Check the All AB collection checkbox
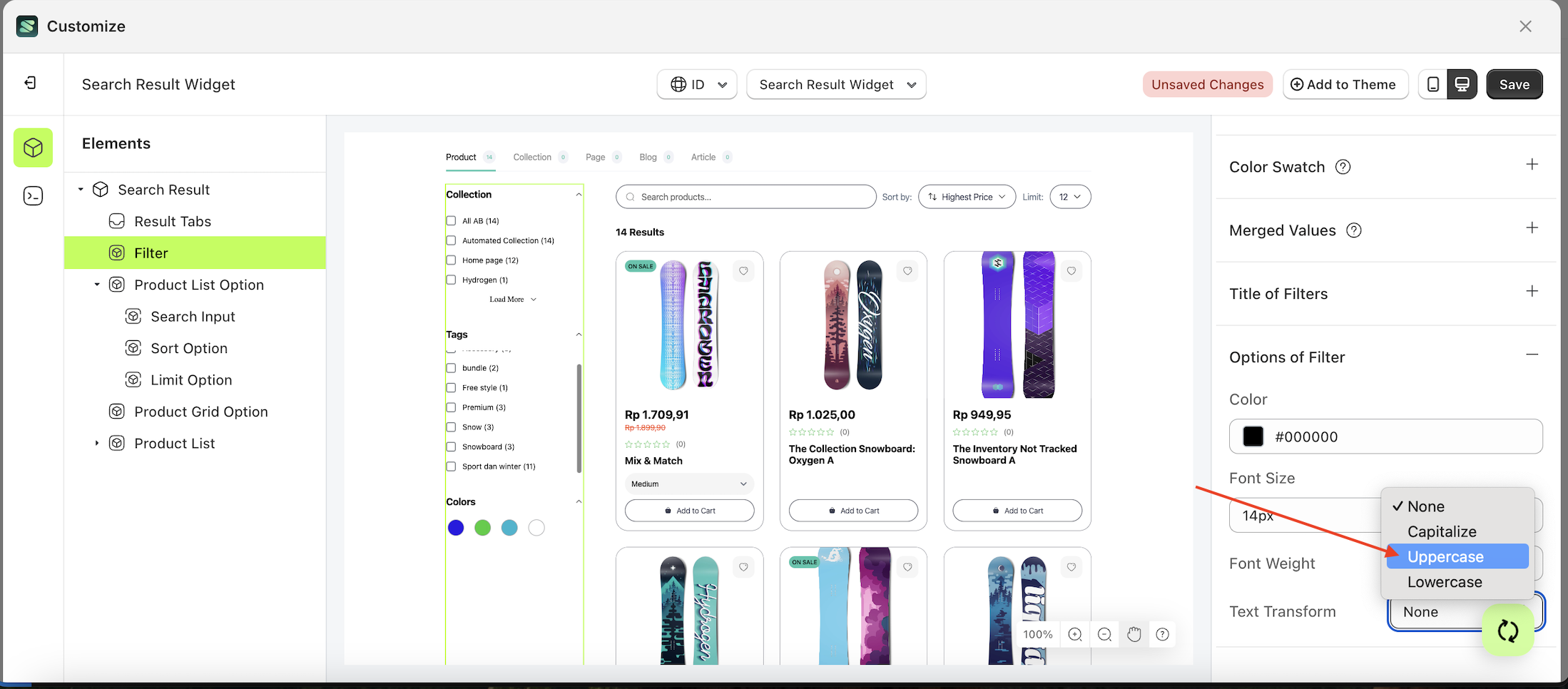The image size is (1568, 689). click(451, 220)
